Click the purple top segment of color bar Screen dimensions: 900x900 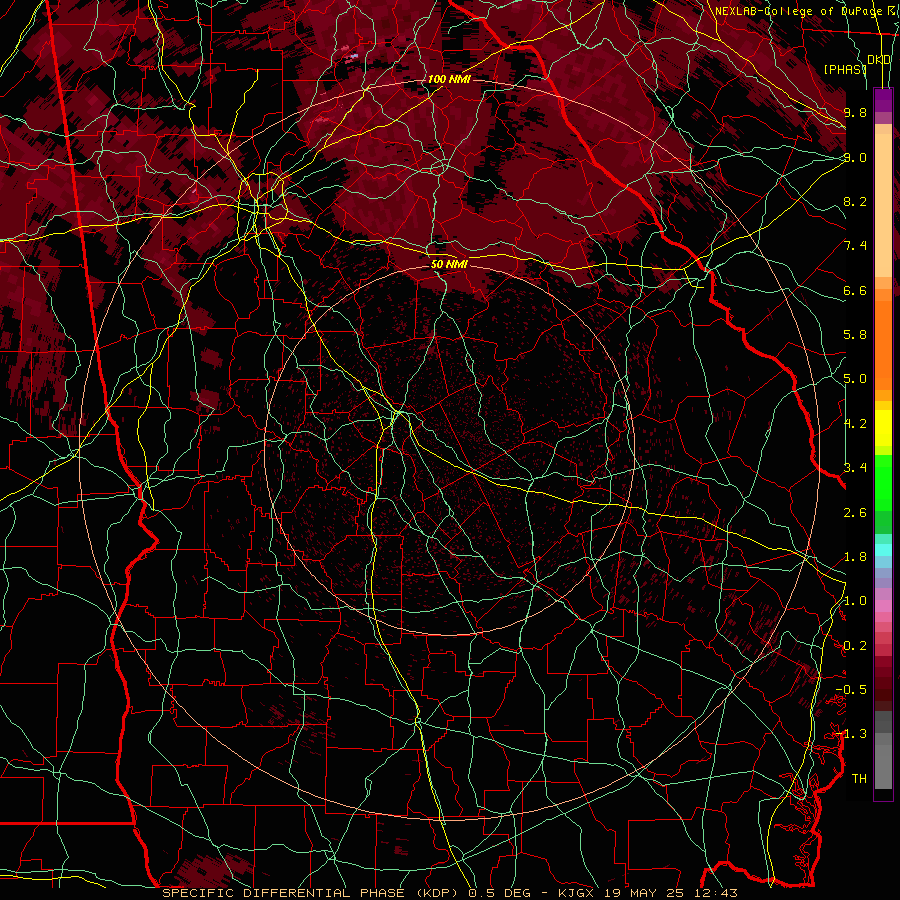point(883,100)
